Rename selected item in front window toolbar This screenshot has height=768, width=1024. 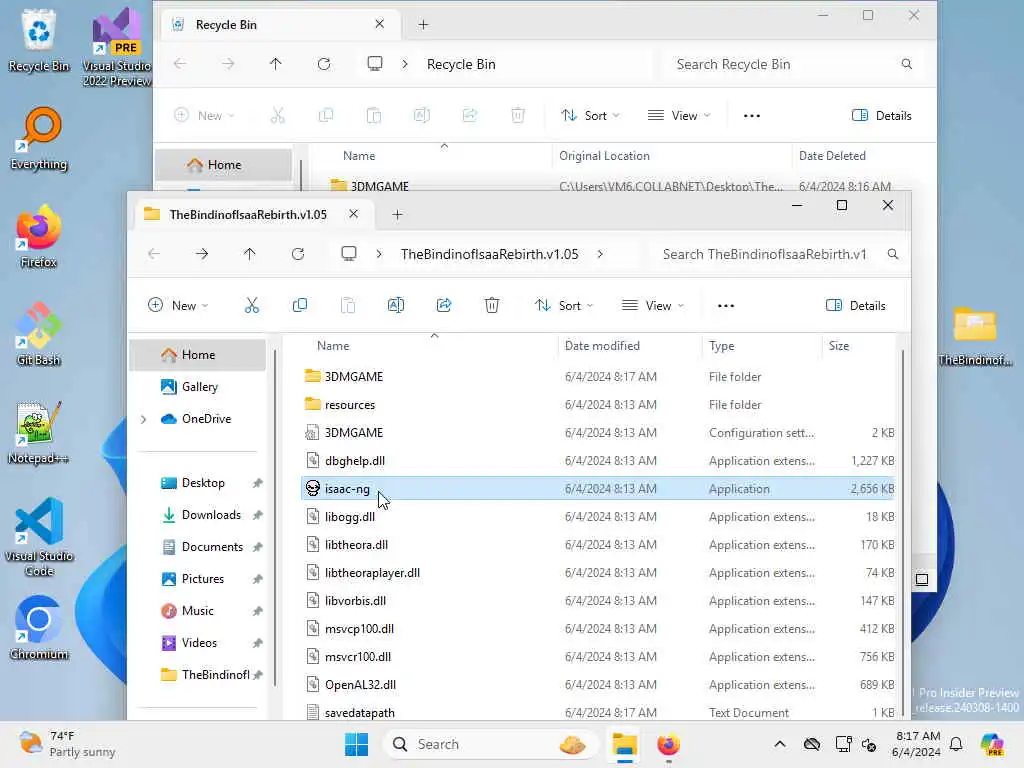396,305
